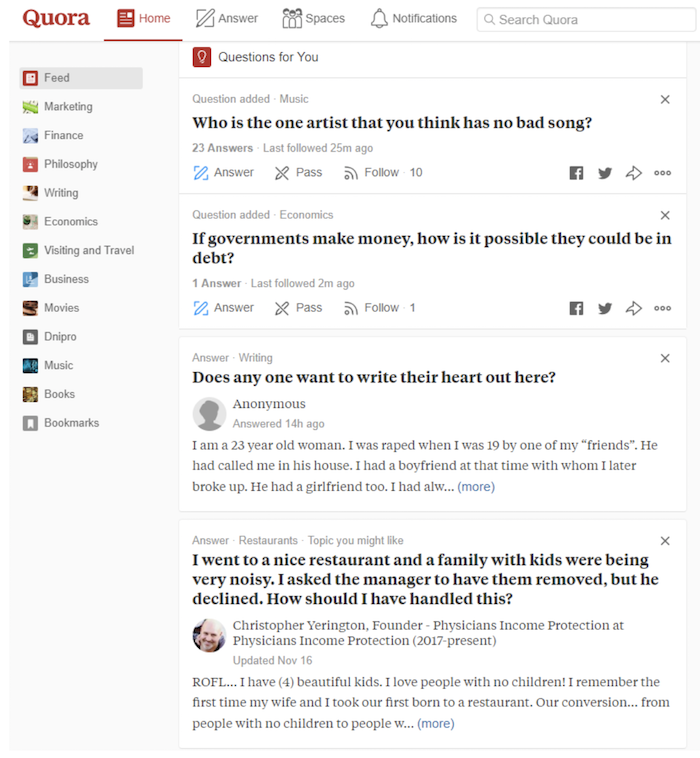View the 1 Answer link

coord(217,284)
